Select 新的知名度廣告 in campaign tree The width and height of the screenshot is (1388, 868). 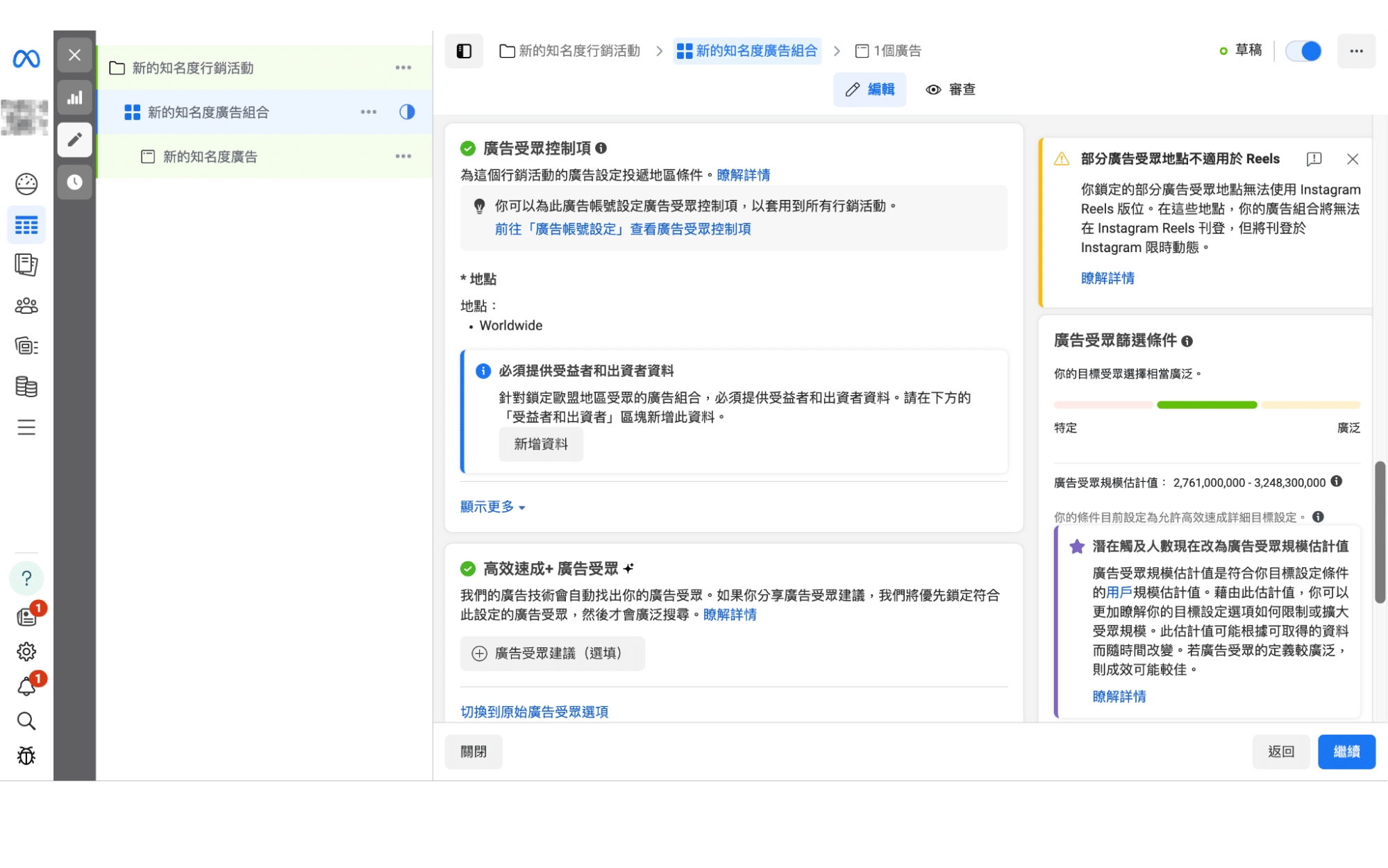210,157
